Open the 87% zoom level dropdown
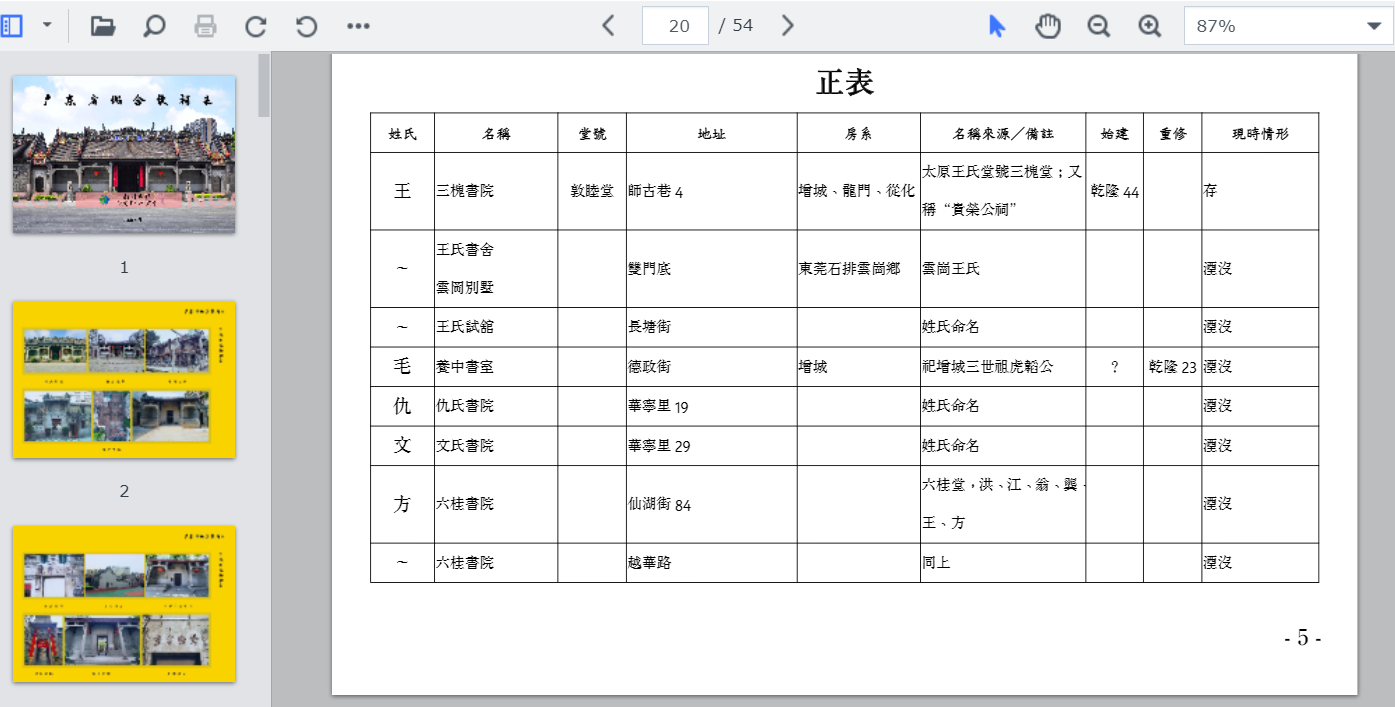The width and height of the screenshot is (1395, 707). pyautogui.click(x=1288, y=26)
